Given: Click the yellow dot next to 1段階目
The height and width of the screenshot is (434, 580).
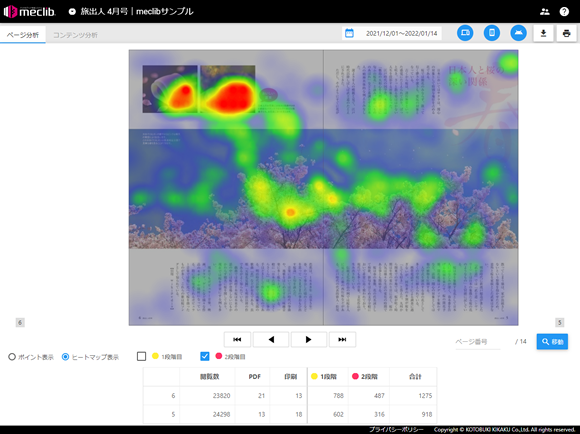Looking at the screenshot, I should [155, 356].
